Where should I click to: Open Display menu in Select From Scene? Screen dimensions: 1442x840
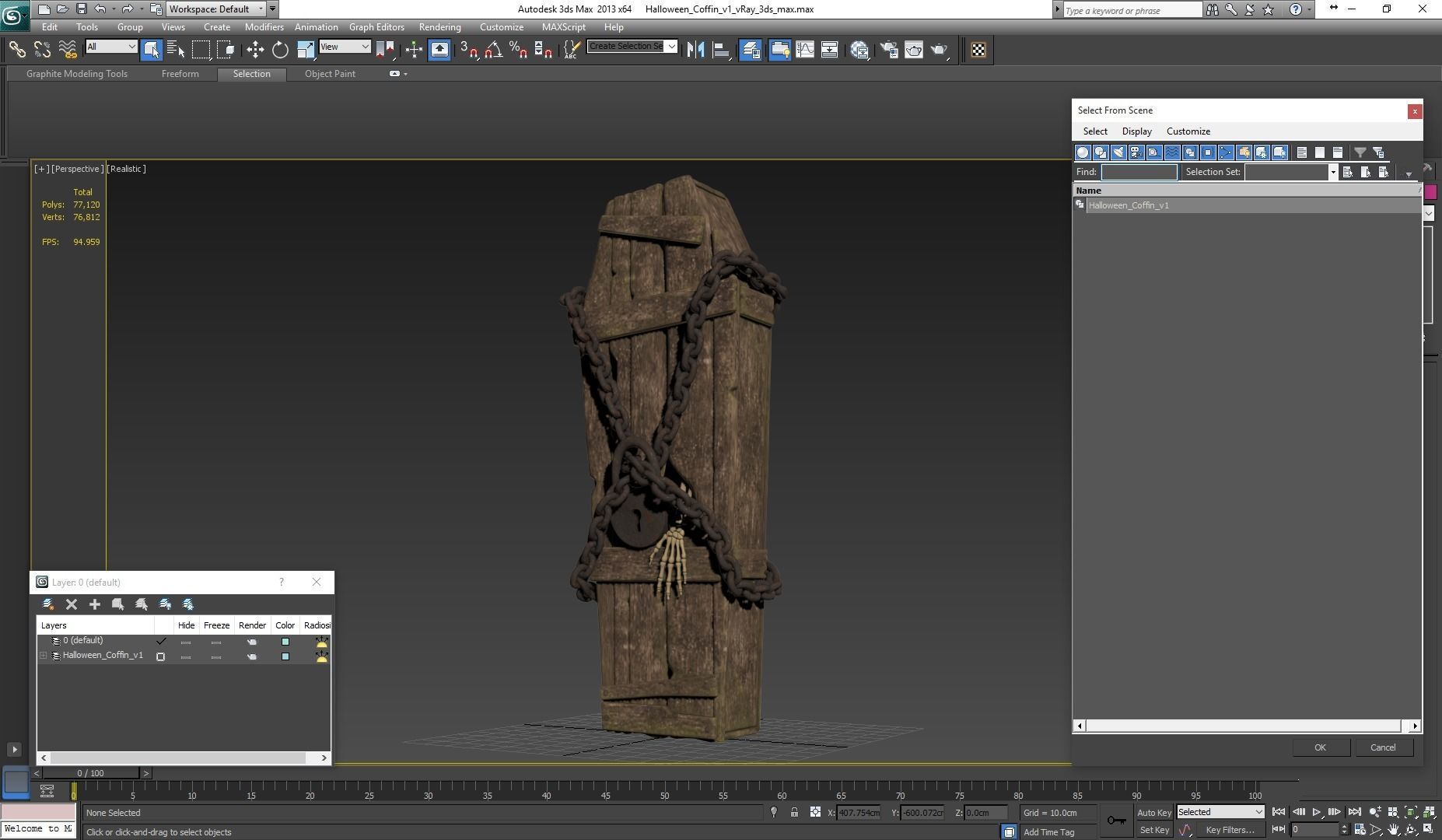point(1136,131)
